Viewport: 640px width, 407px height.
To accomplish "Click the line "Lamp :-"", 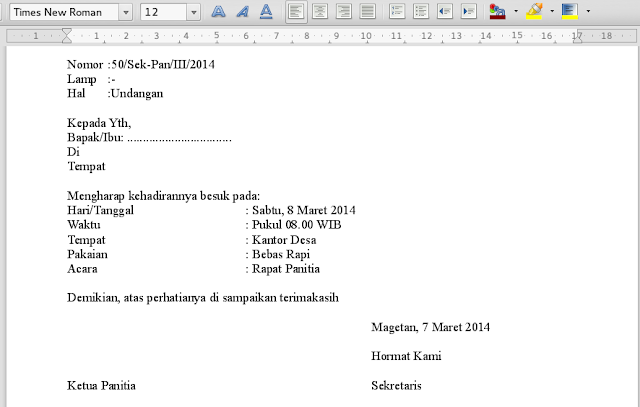I will pos(91,79).
